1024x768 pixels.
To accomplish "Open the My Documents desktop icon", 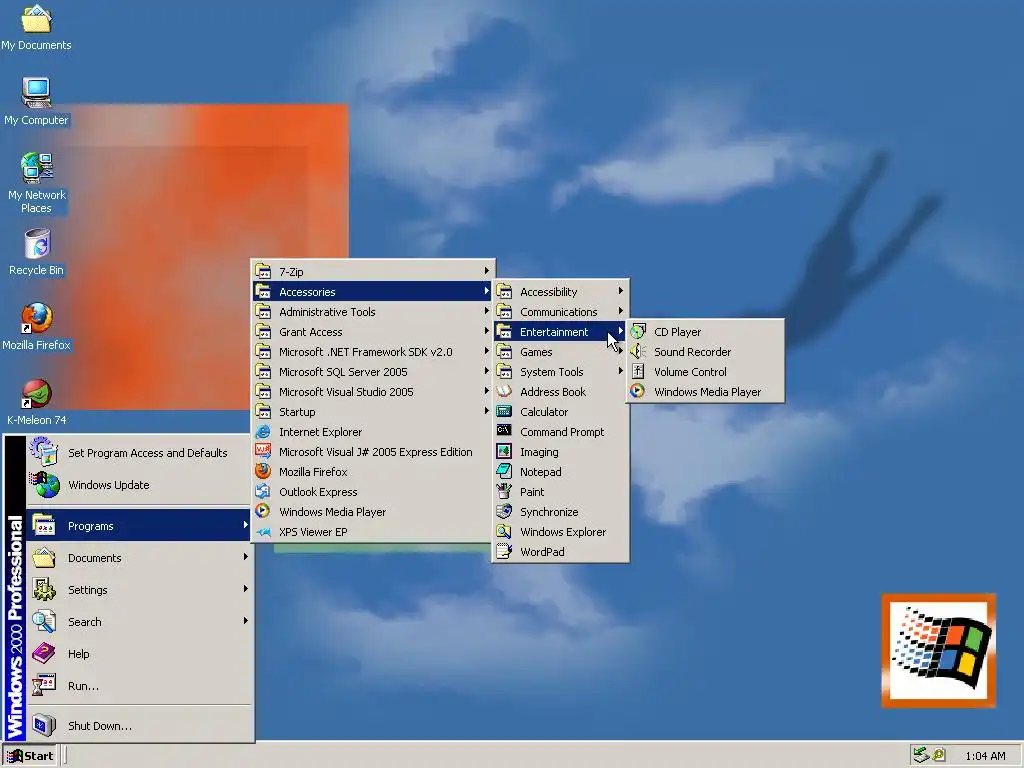I will click(x=36, y=28).
